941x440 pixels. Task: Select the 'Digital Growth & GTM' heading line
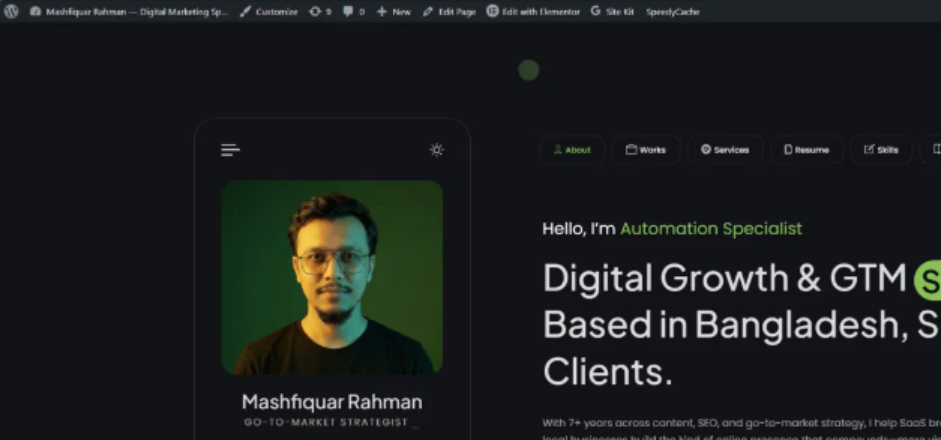click(724, 278)
